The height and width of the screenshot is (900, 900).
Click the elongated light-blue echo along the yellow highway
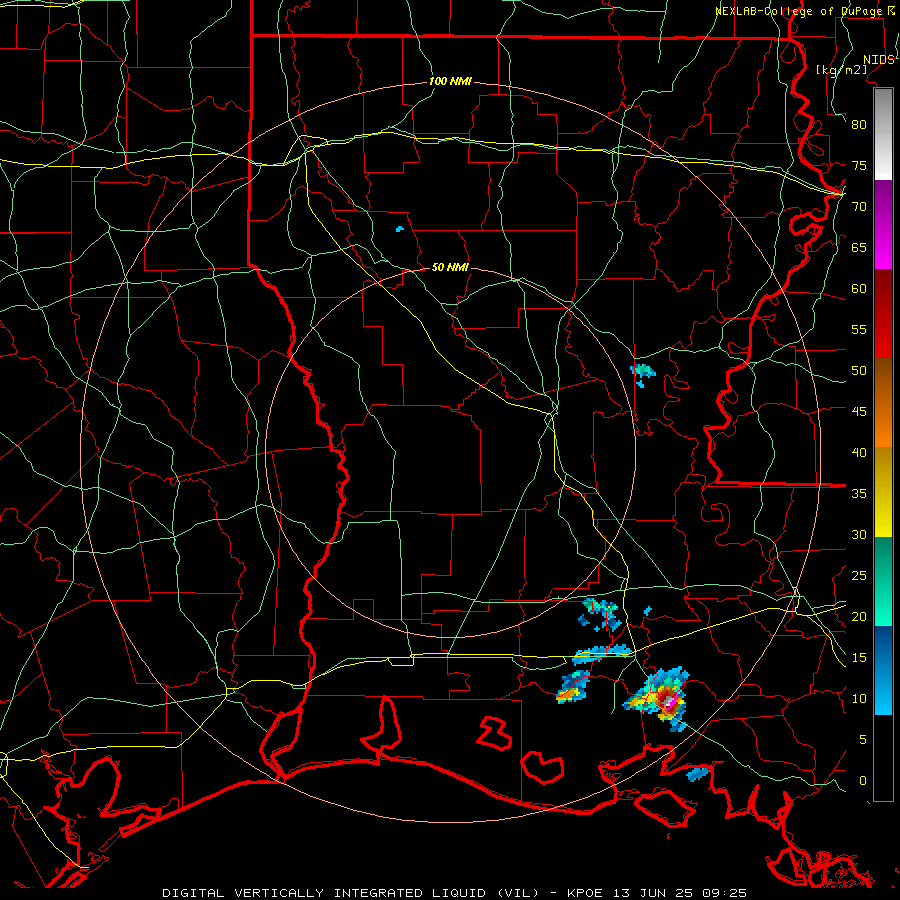(x=602, y=653)
